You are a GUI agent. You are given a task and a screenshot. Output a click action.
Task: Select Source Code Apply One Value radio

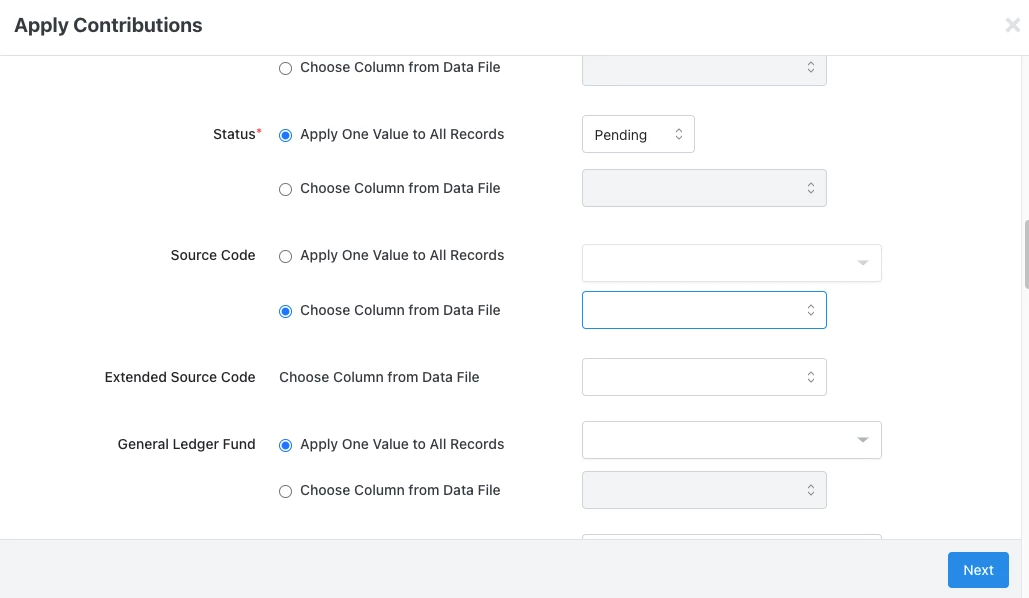(285, 257)
